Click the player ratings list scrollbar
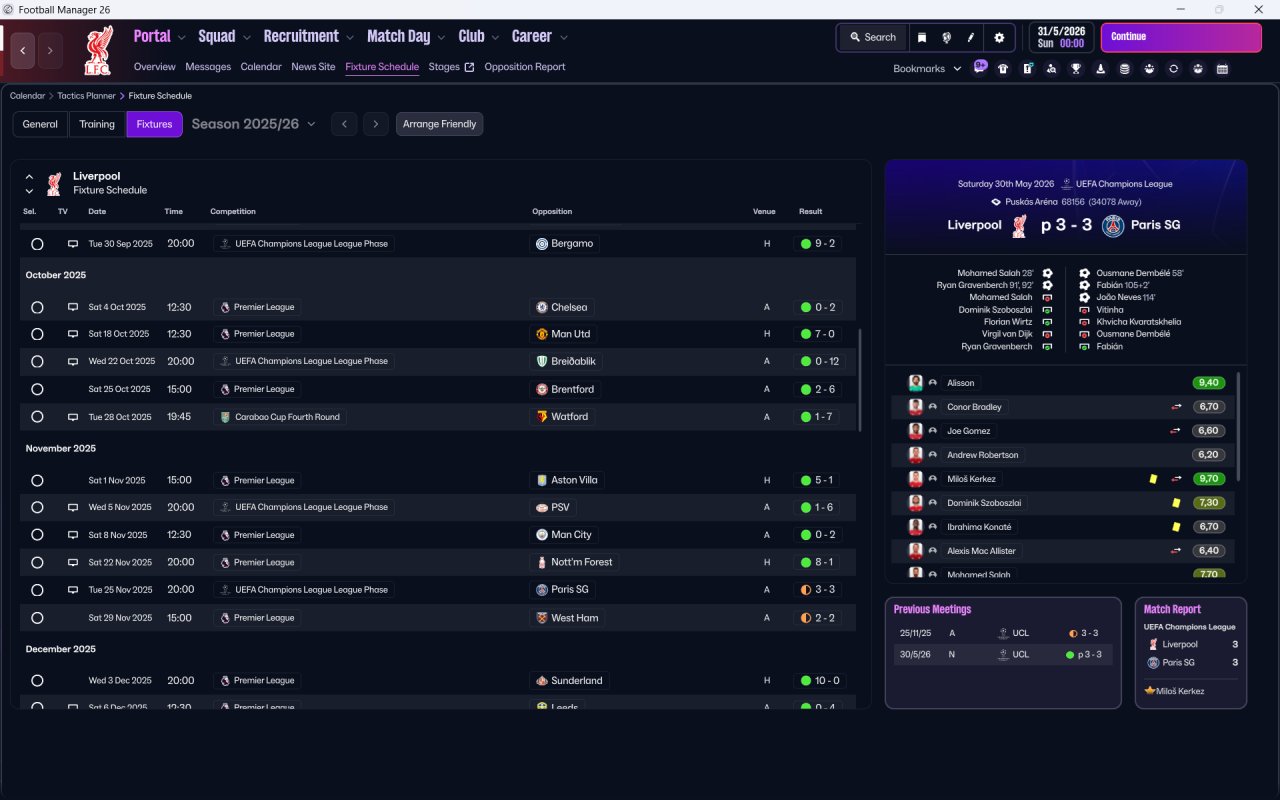This screenshot has height=800, width=1280. pyautogui.click(x=1239, y=427)
